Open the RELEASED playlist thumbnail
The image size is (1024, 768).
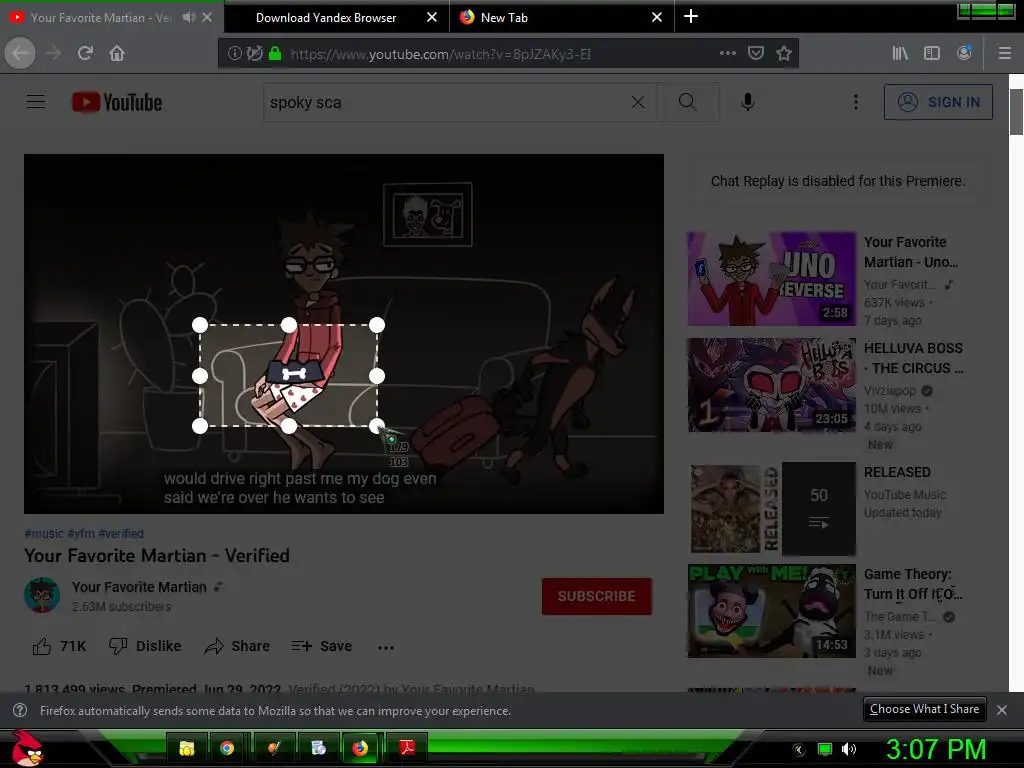point(771,509)
